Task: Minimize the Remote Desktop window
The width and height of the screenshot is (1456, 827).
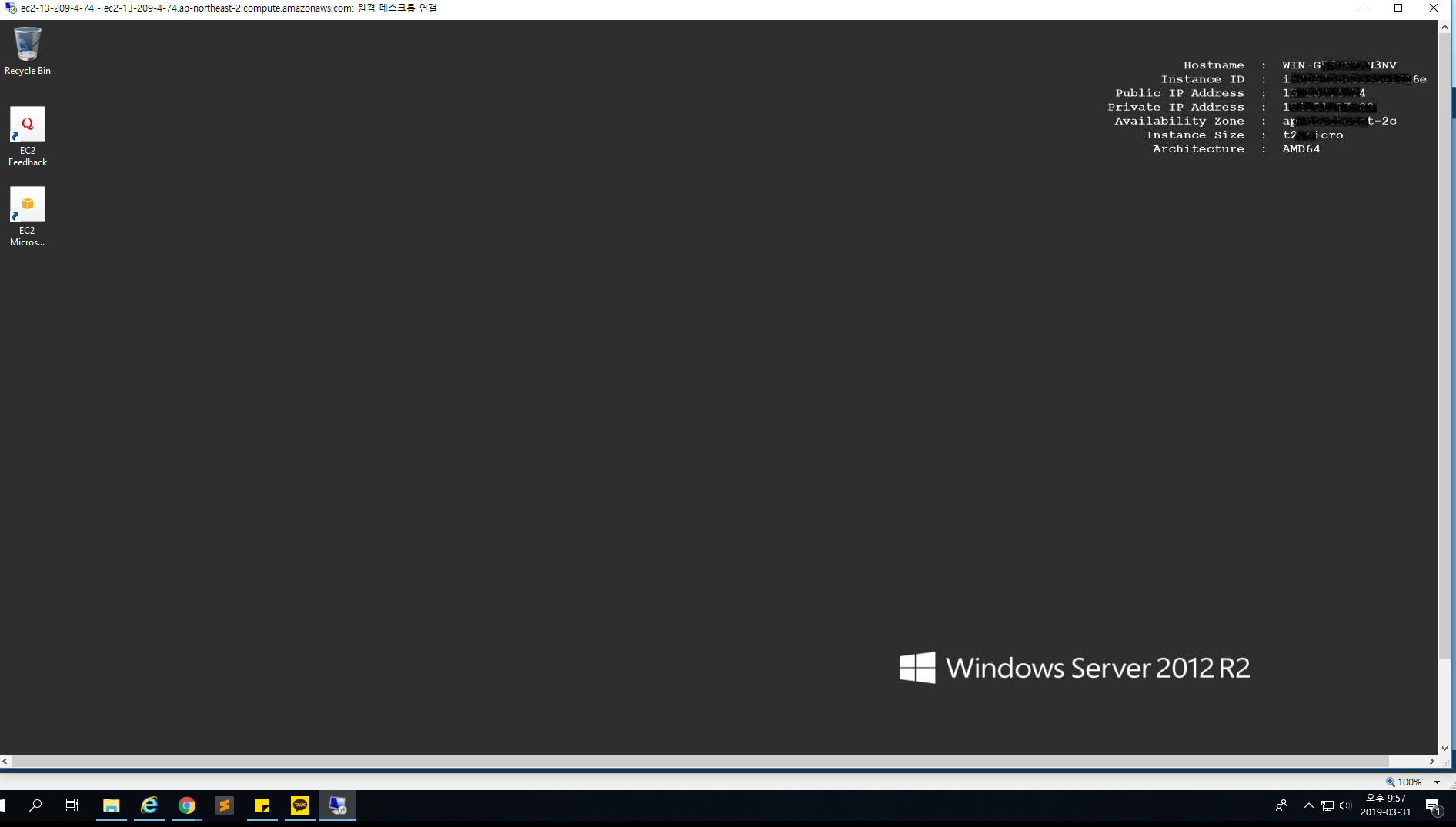Action: (x=1363, y=8)
